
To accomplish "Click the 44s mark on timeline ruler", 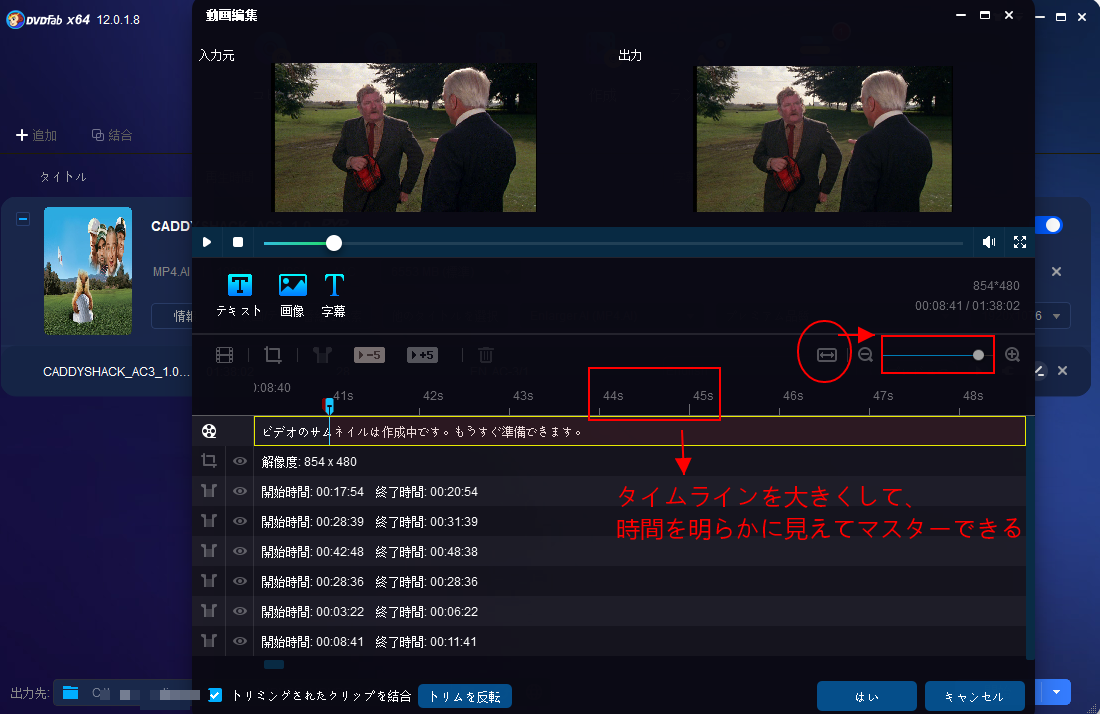I will [613, 396].
